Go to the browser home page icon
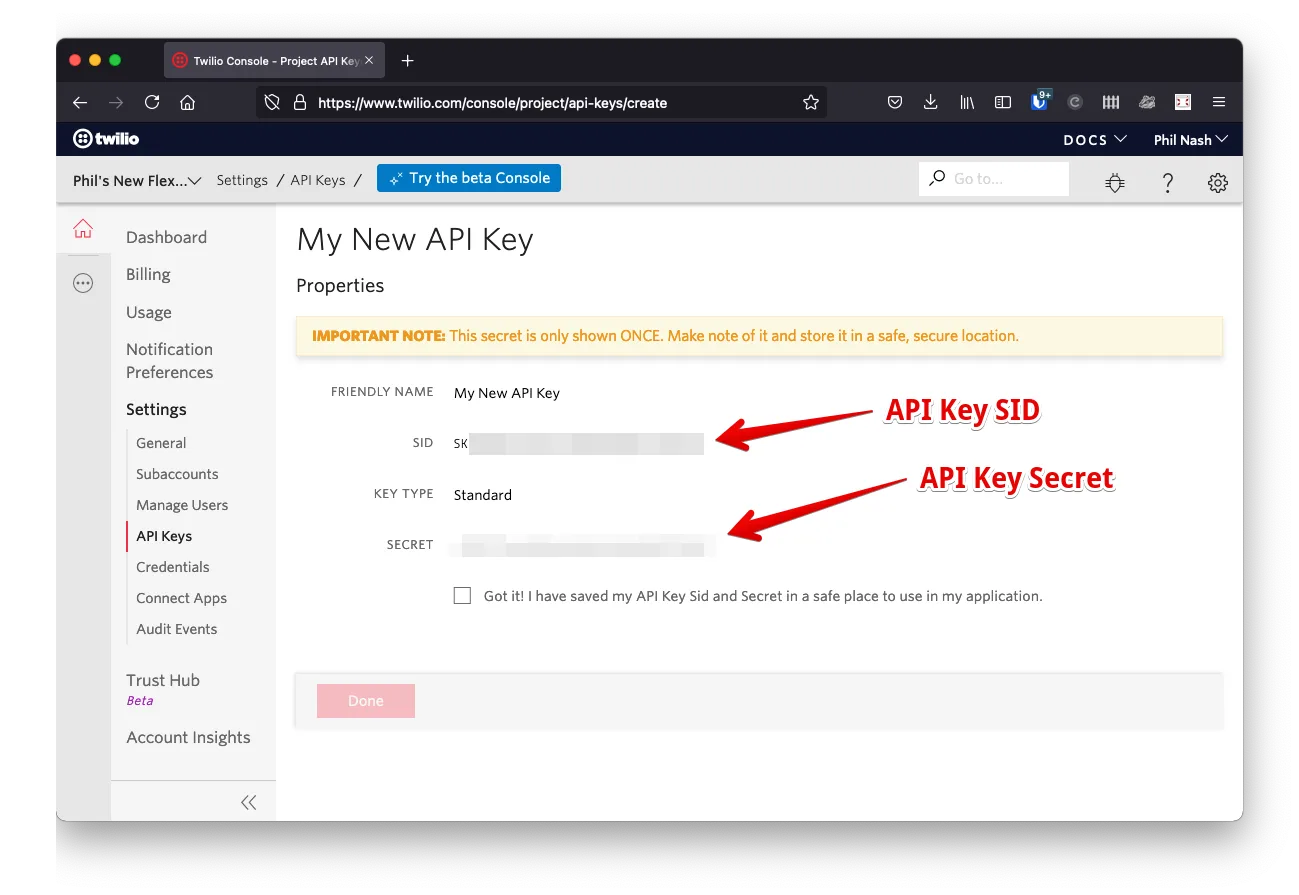 tap(187, 102)
